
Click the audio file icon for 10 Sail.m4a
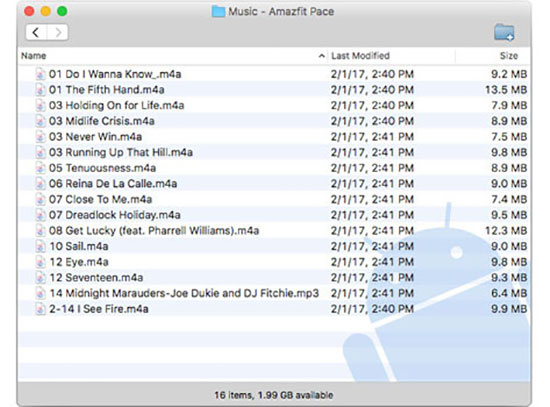(40, 246)
